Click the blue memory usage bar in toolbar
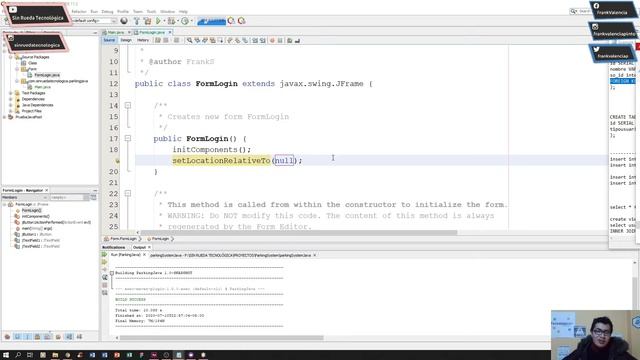 (x=211, y=21)
